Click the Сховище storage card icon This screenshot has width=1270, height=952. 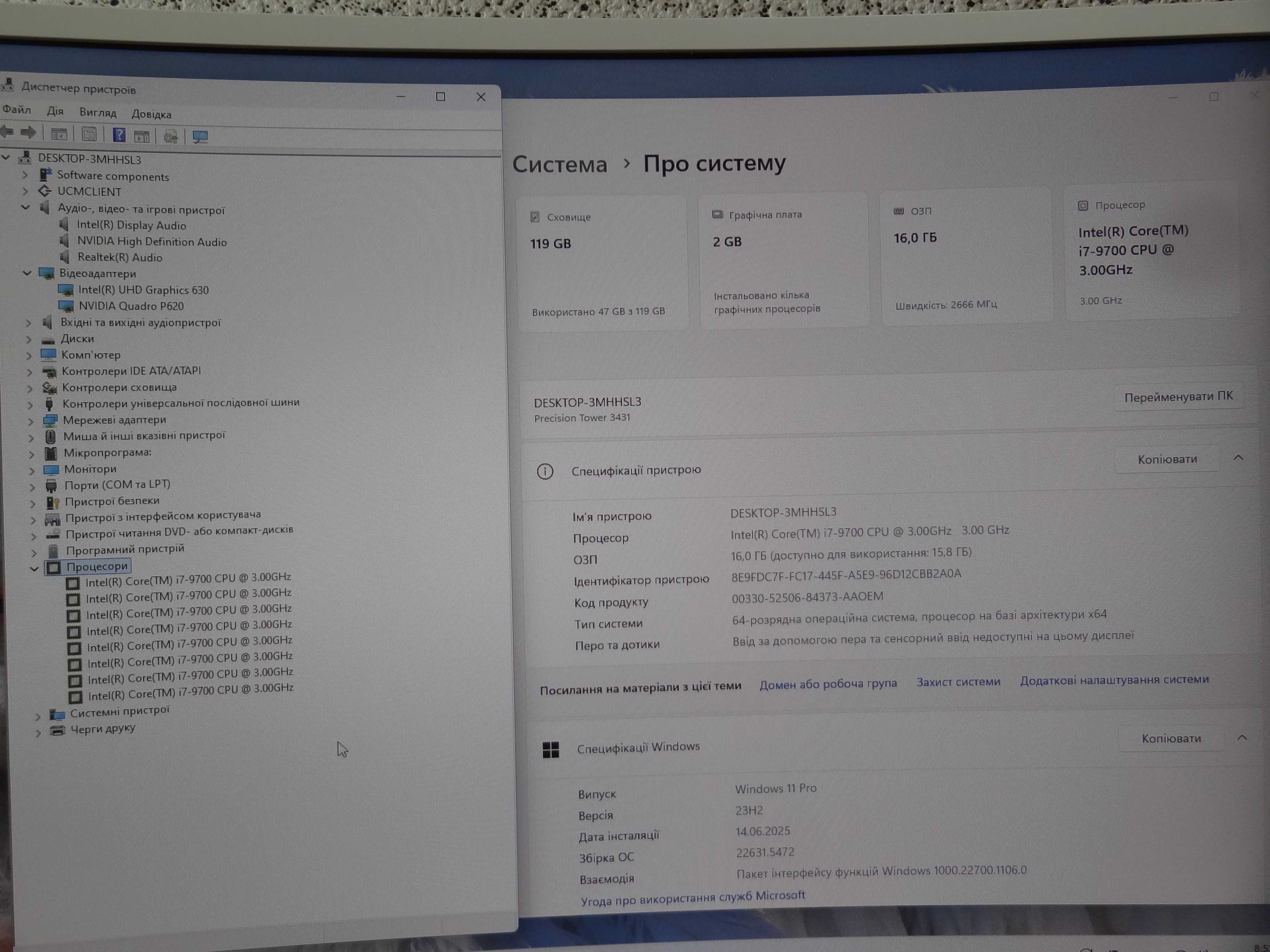(x=534, y=217)
